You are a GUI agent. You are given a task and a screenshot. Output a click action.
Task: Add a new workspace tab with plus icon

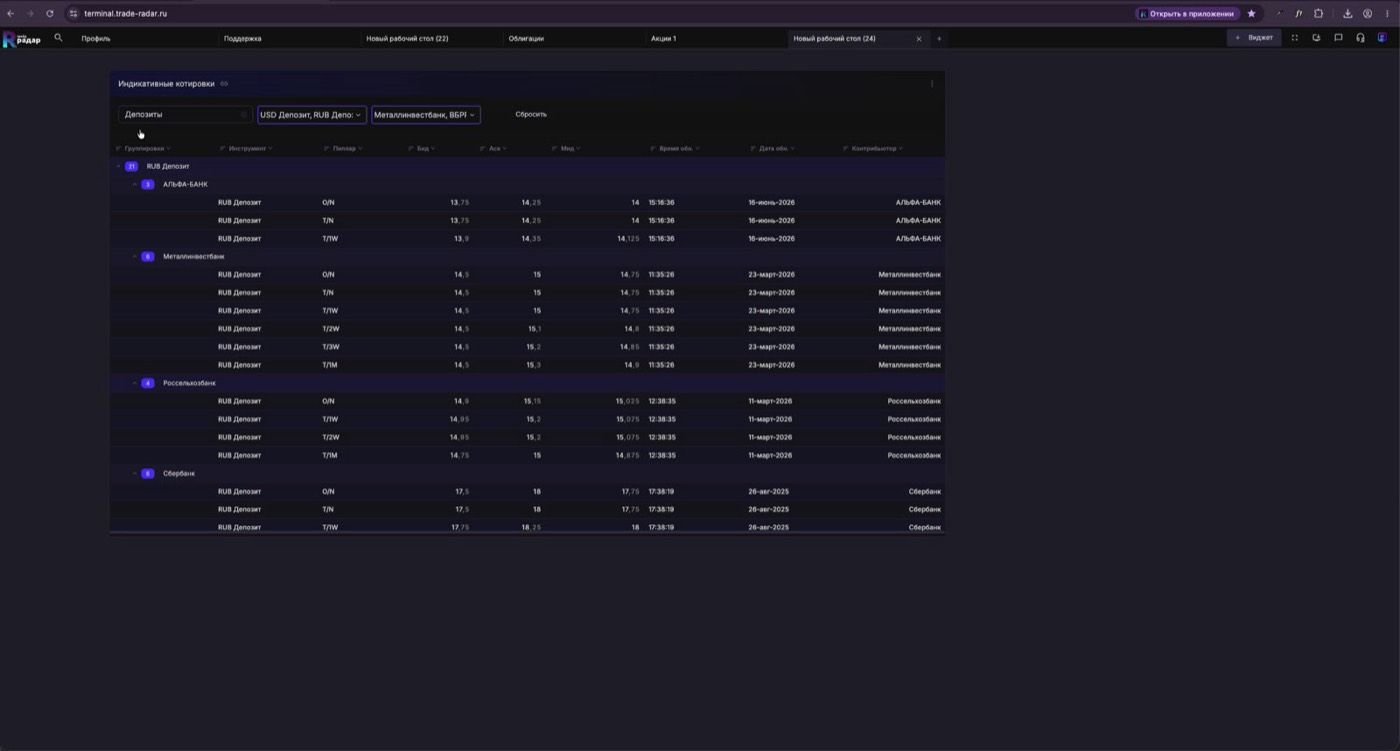[x=939, y=39]
